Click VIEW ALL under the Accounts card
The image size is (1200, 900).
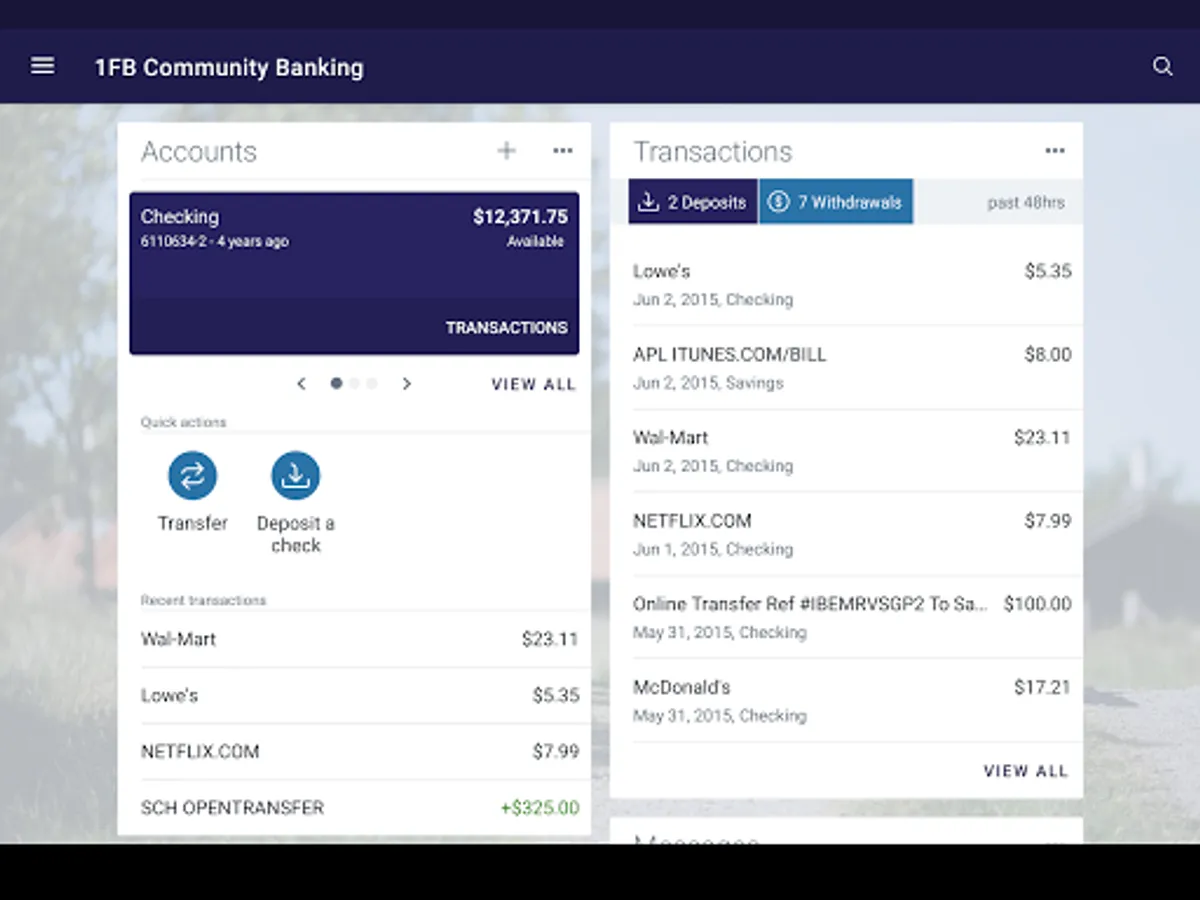(533, 385)
